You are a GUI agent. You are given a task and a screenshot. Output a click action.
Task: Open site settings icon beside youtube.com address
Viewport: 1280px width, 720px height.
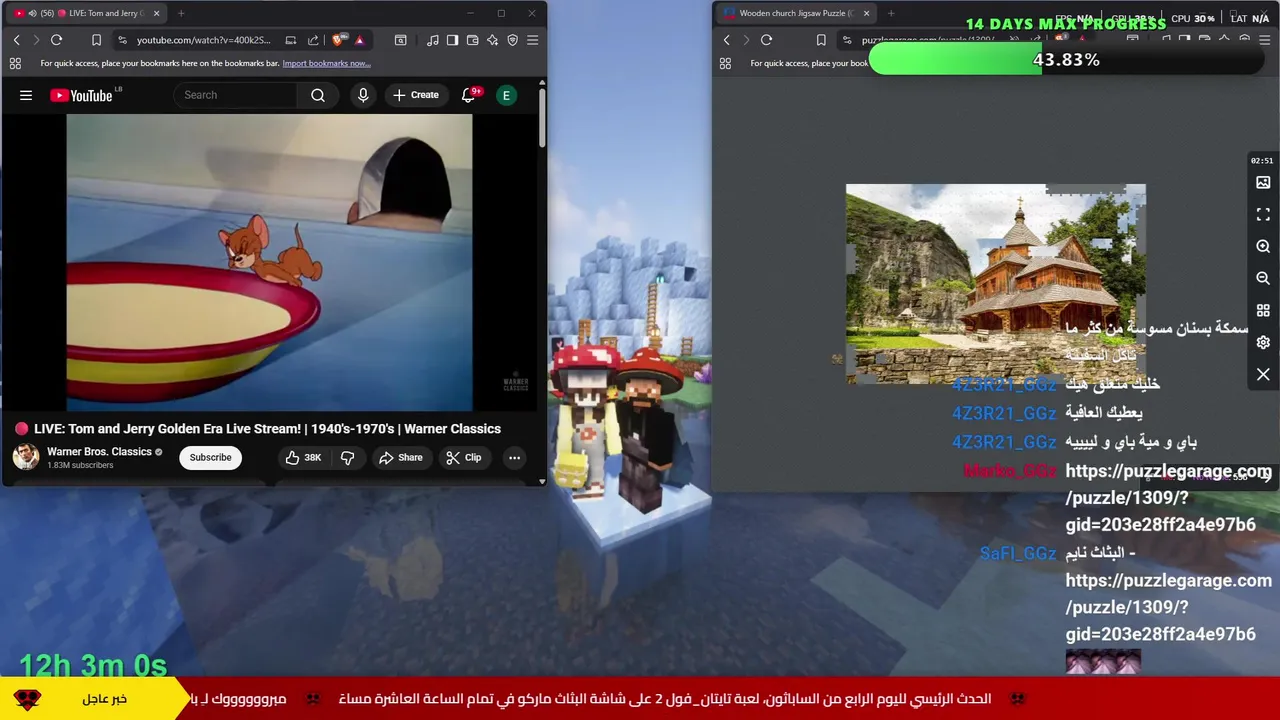(122, 40)
